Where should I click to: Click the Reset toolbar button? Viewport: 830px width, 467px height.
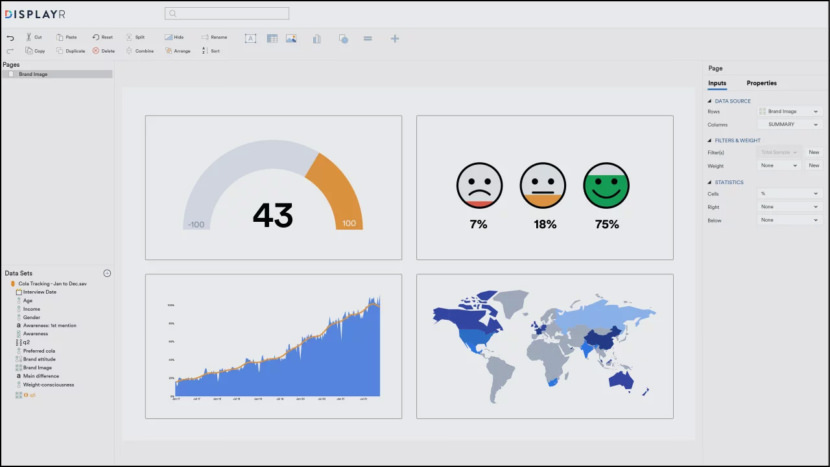[x=103, y=37]
